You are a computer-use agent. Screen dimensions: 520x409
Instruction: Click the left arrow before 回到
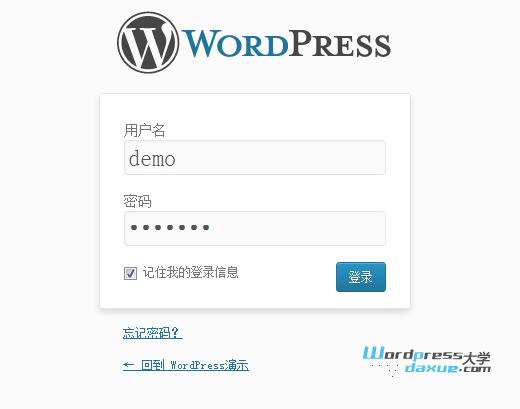tap(128, 365)
